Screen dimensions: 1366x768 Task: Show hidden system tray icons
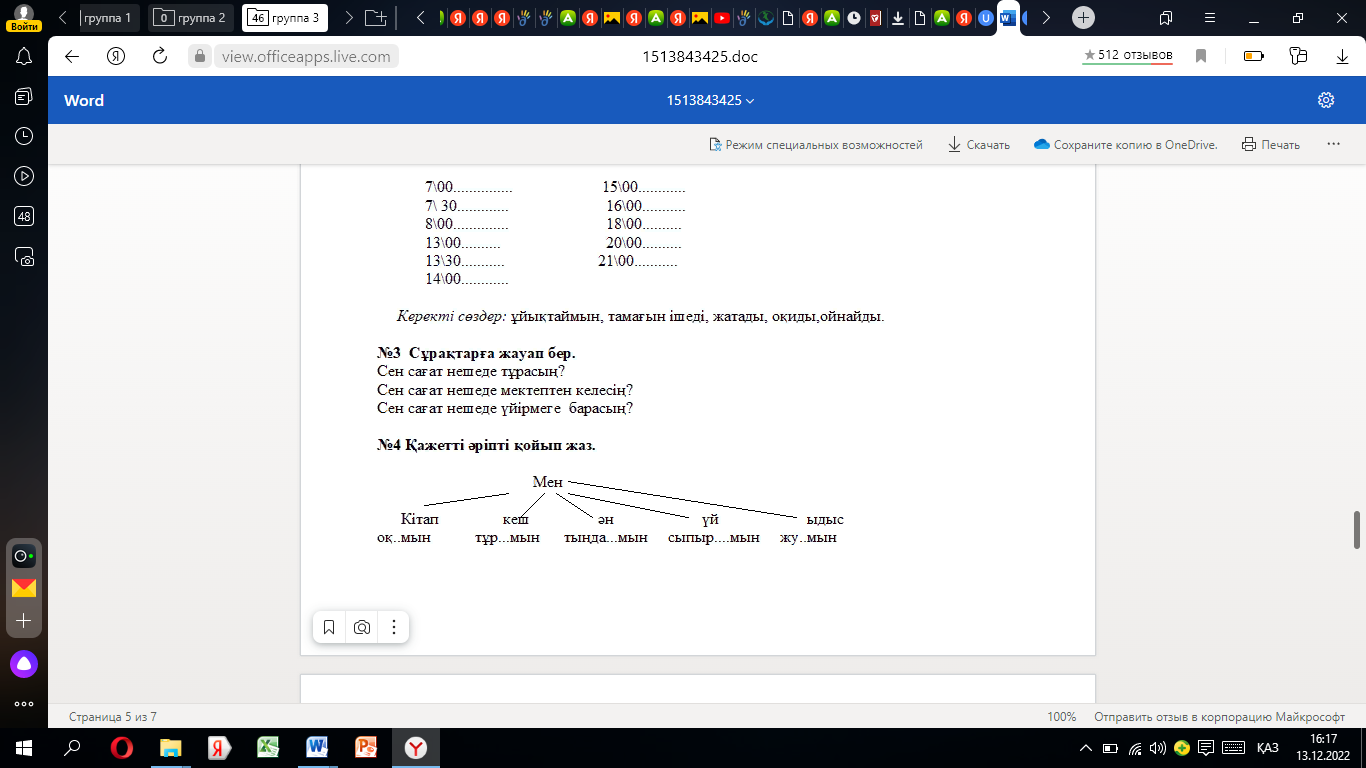(x=1086, y=748)
